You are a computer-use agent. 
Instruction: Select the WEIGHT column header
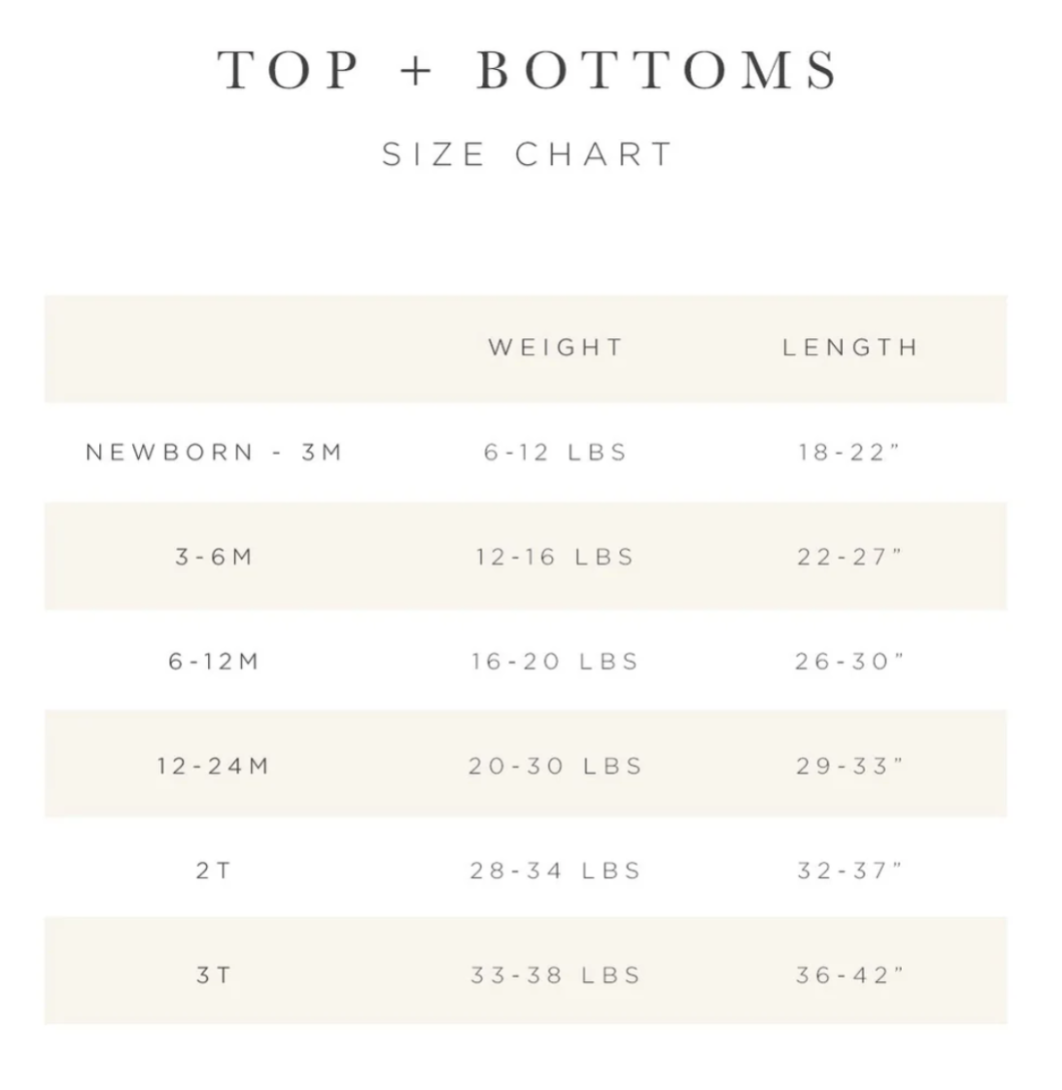[x=555, y=348]
